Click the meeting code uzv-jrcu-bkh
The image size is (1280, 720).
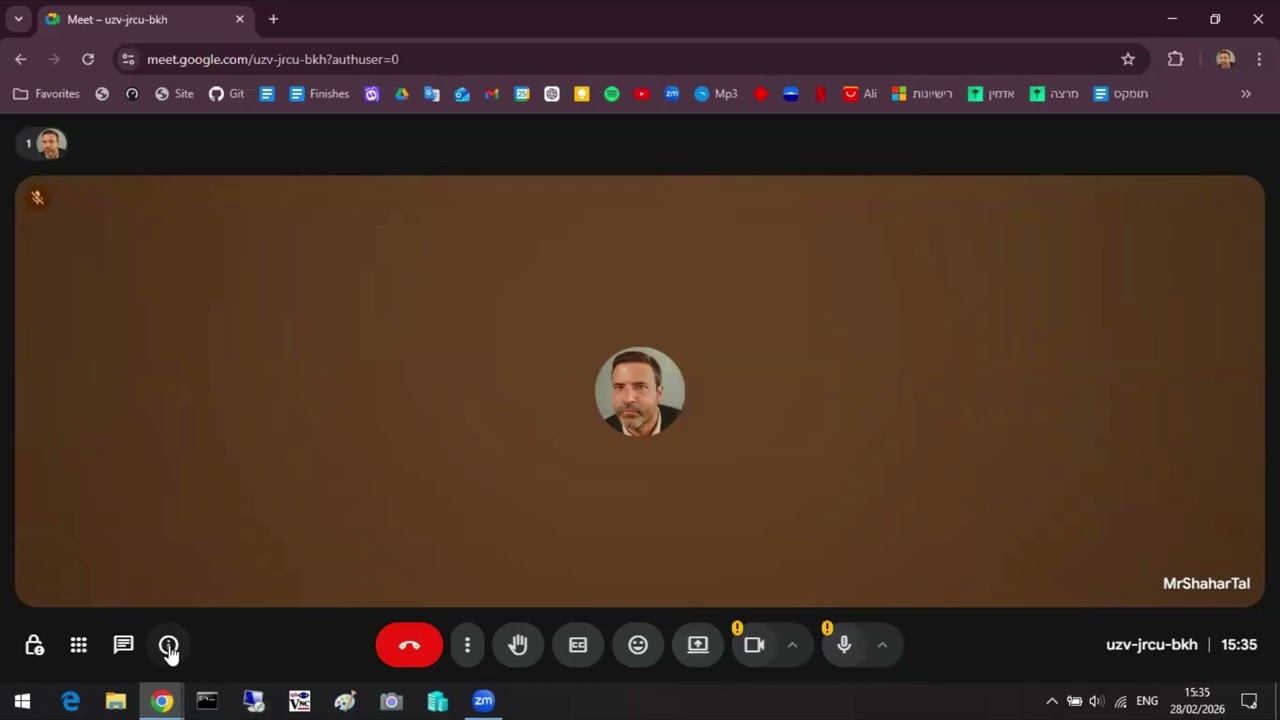pyautogui.click(x=1151, y=645)
